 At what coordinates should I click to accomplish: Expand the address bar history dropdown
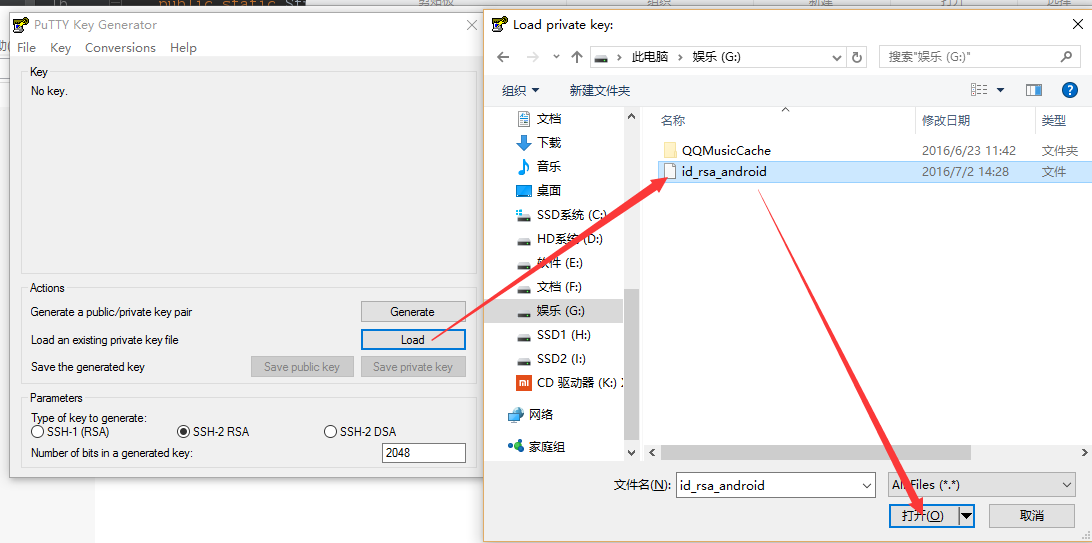point(837,57)
